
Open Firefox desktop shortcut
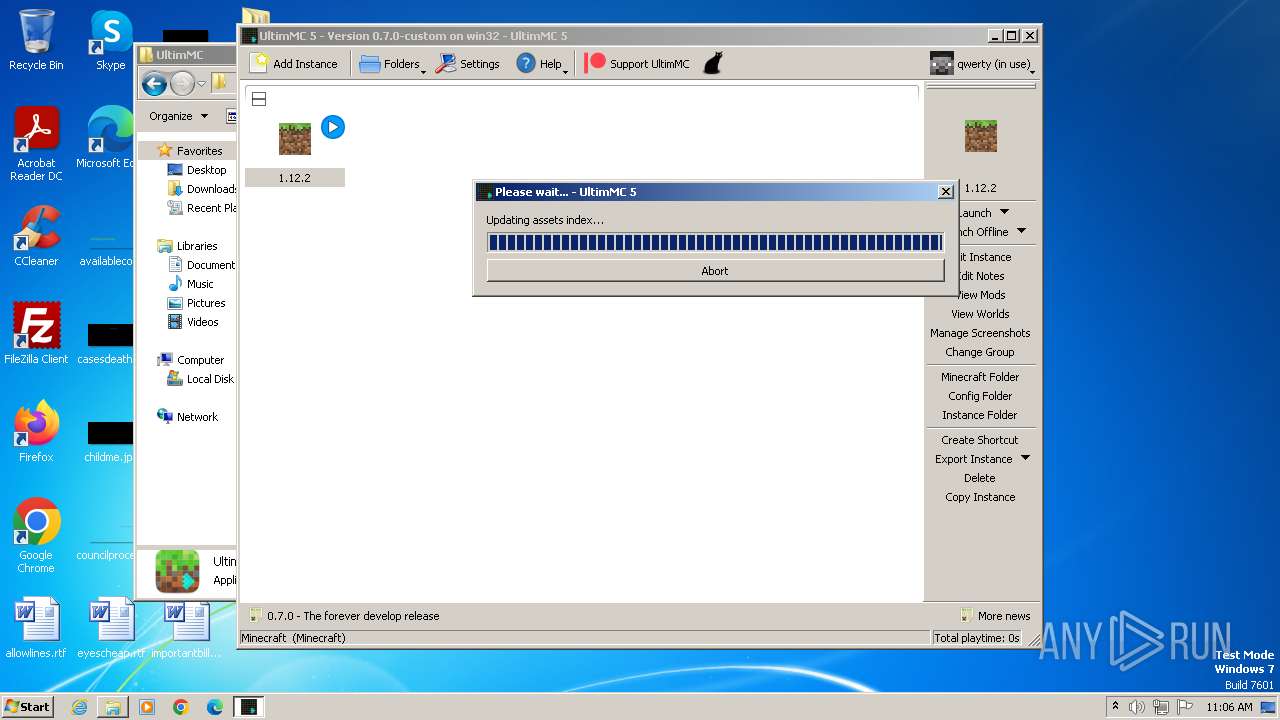click(x=36, y=431)
